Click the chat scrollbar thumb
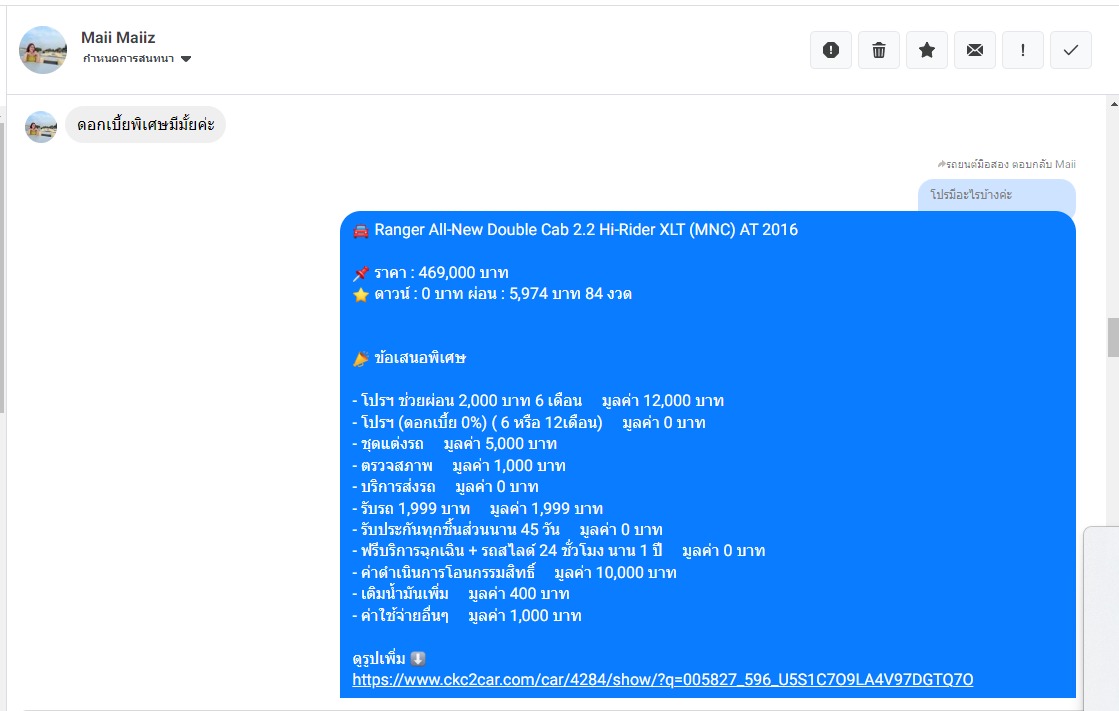Screen dimensions: 1119x711 pos(1113,337)
